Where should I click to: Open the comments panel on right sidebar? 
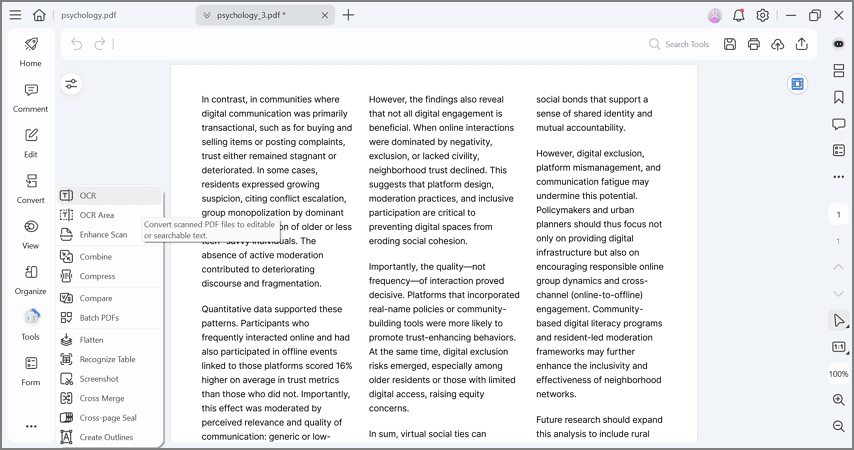pos(839,124)
